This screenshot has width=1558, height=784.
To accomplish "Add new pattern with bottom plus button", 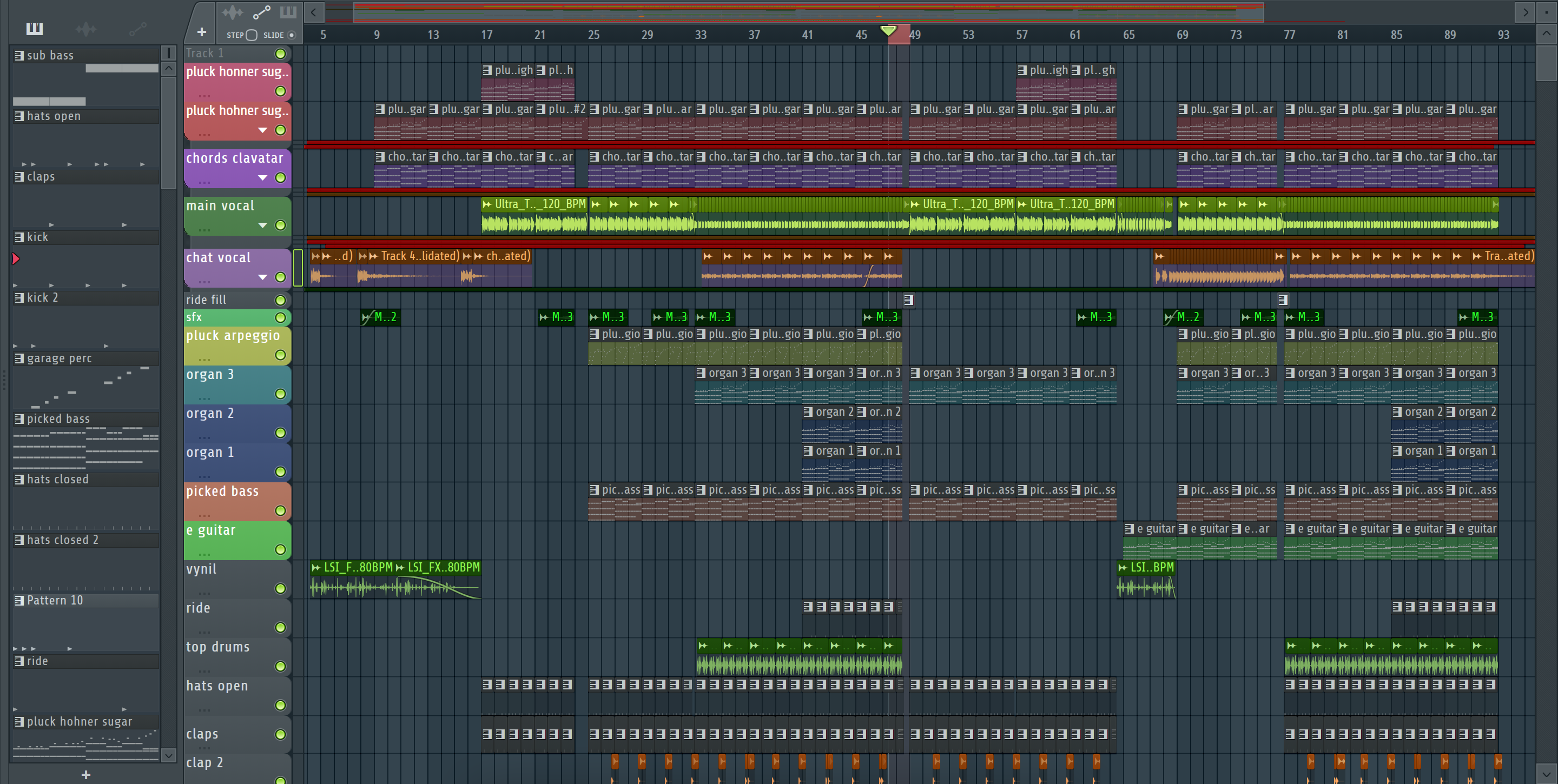I will 86,775.
